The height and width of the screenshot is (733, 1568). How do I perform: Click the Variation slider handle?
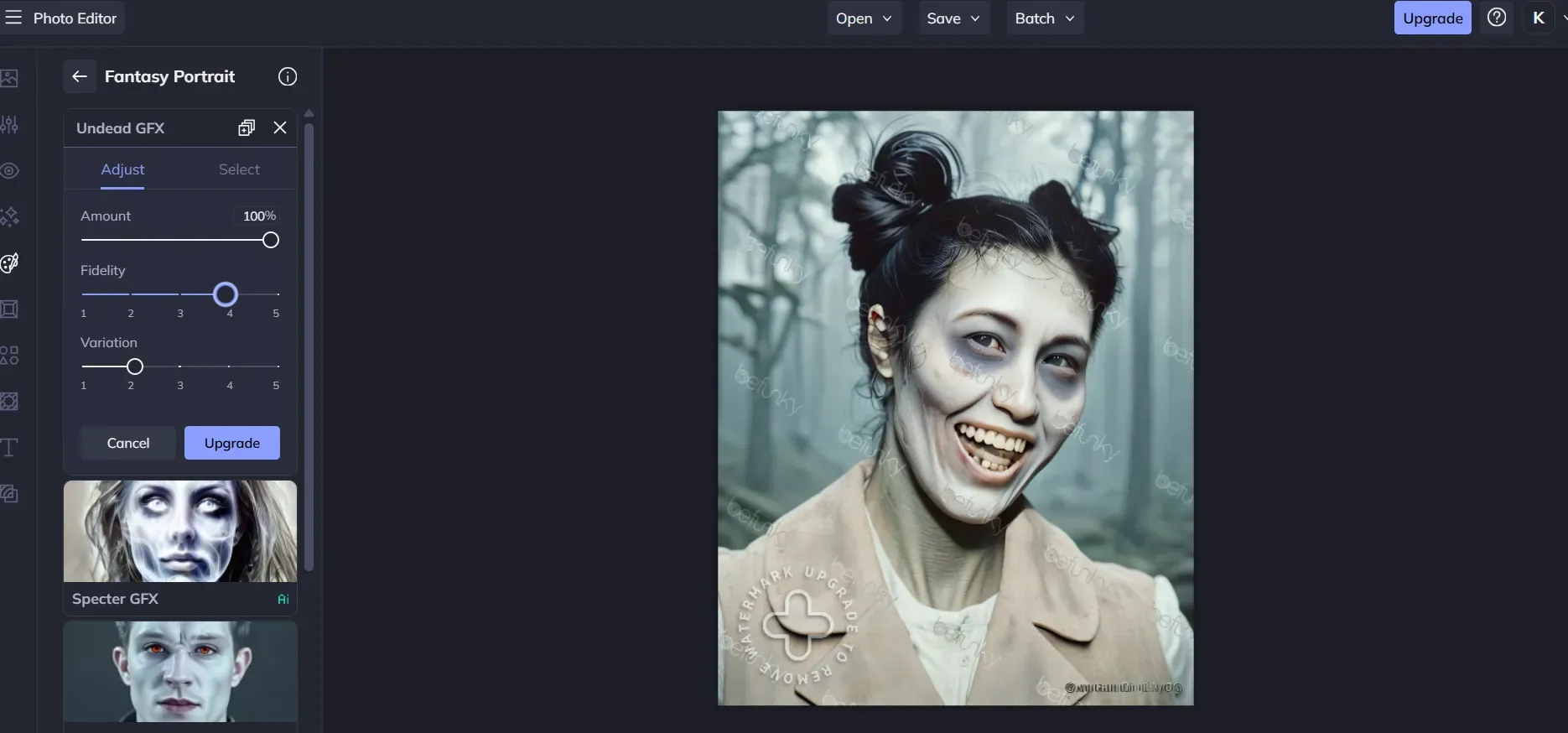click(134, 366)
